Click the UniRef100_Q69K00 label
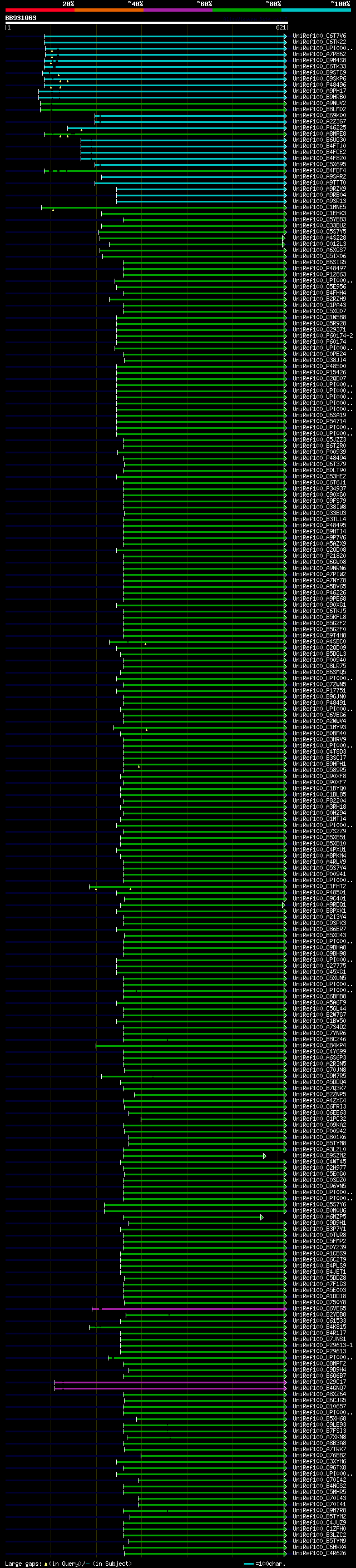356x1568 pixels. [x=319, y=116]
